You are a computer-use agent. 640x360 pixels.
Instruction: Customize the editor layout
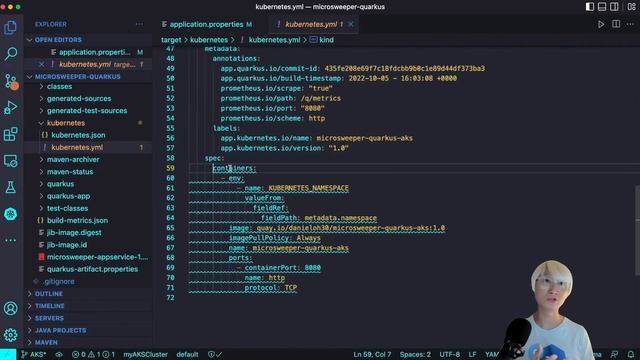click(x=631, y=7)
